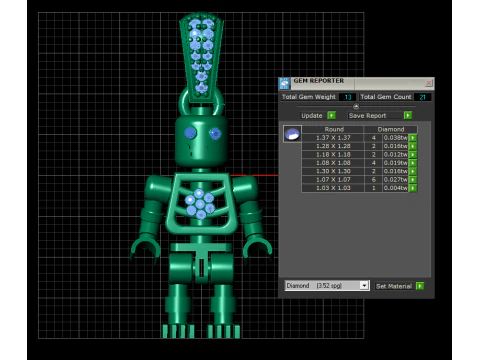Click the 0.012tw weight cell
480x360 pixels.
[x=395, y=154]
